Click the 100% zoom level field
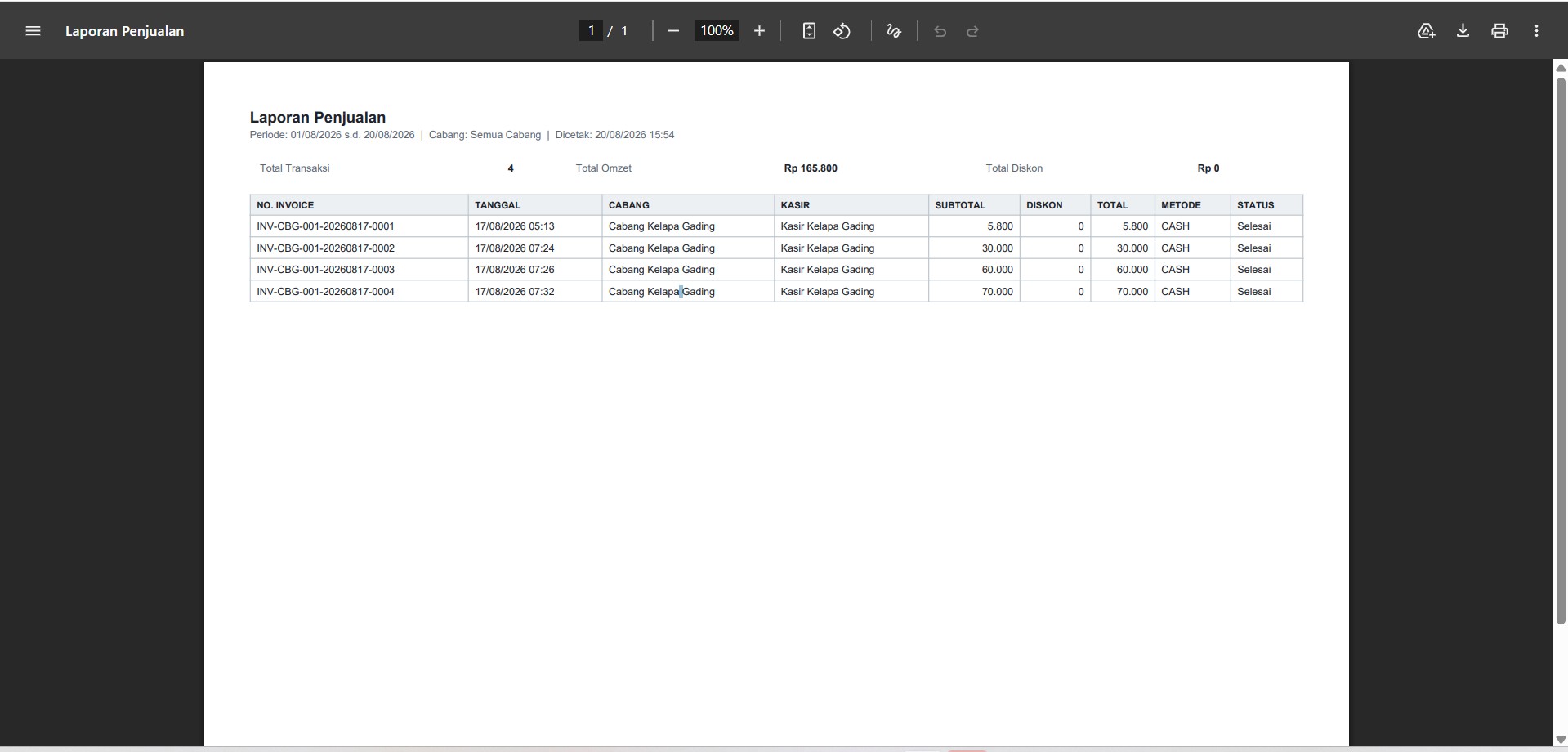The image size is (1568, 752). 717,31
